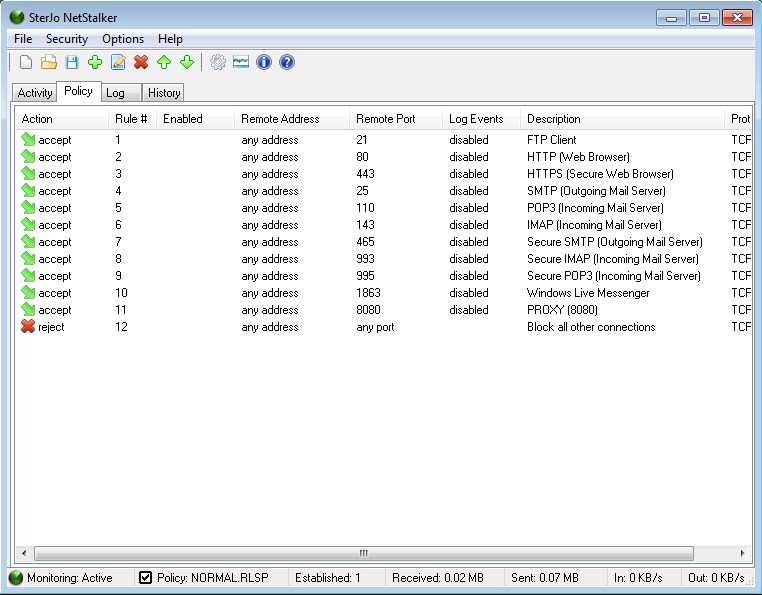762x595 pixels.
Task: Move rule up with green up arrow
Action: [164, 63]
